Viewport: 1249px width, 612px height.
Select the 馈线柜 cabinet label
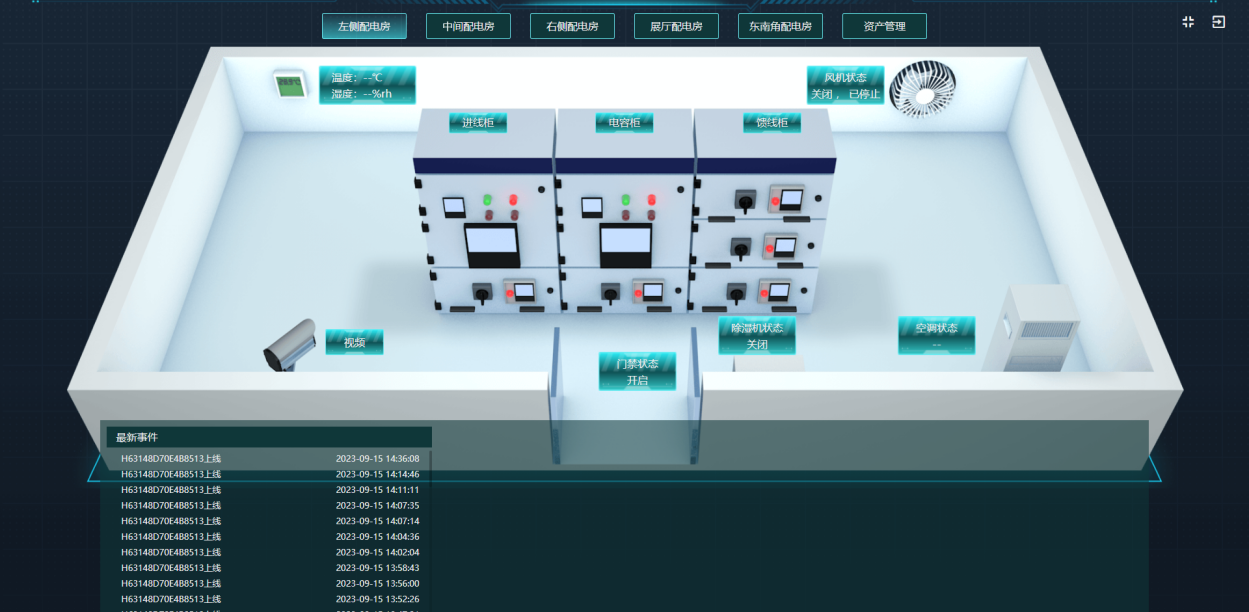772,123
